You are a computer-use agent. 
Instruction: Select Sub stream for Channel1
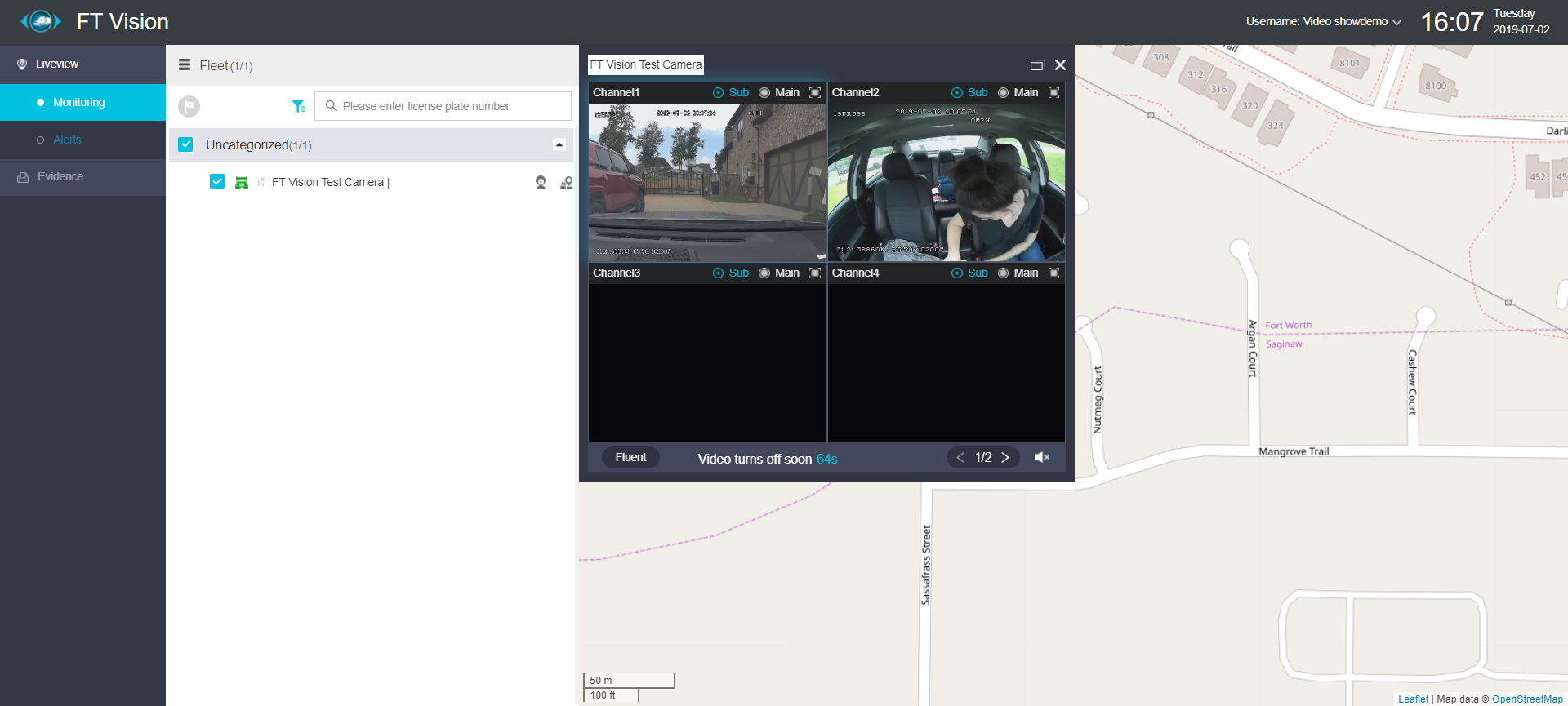click(x=731, y=92)
